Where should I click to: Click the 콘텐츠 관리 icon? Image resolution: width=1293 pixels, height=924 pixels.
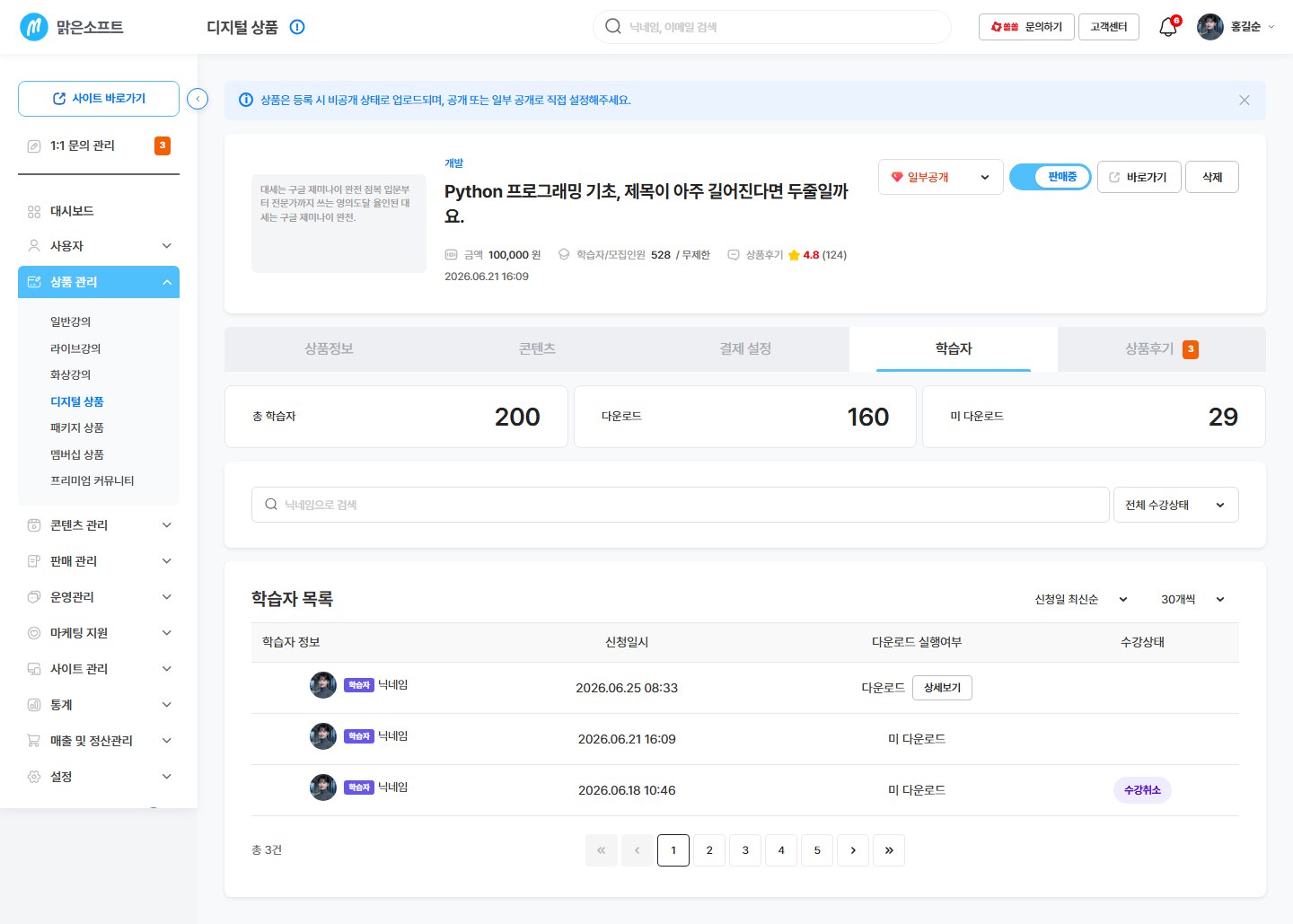tap(34, 524)
